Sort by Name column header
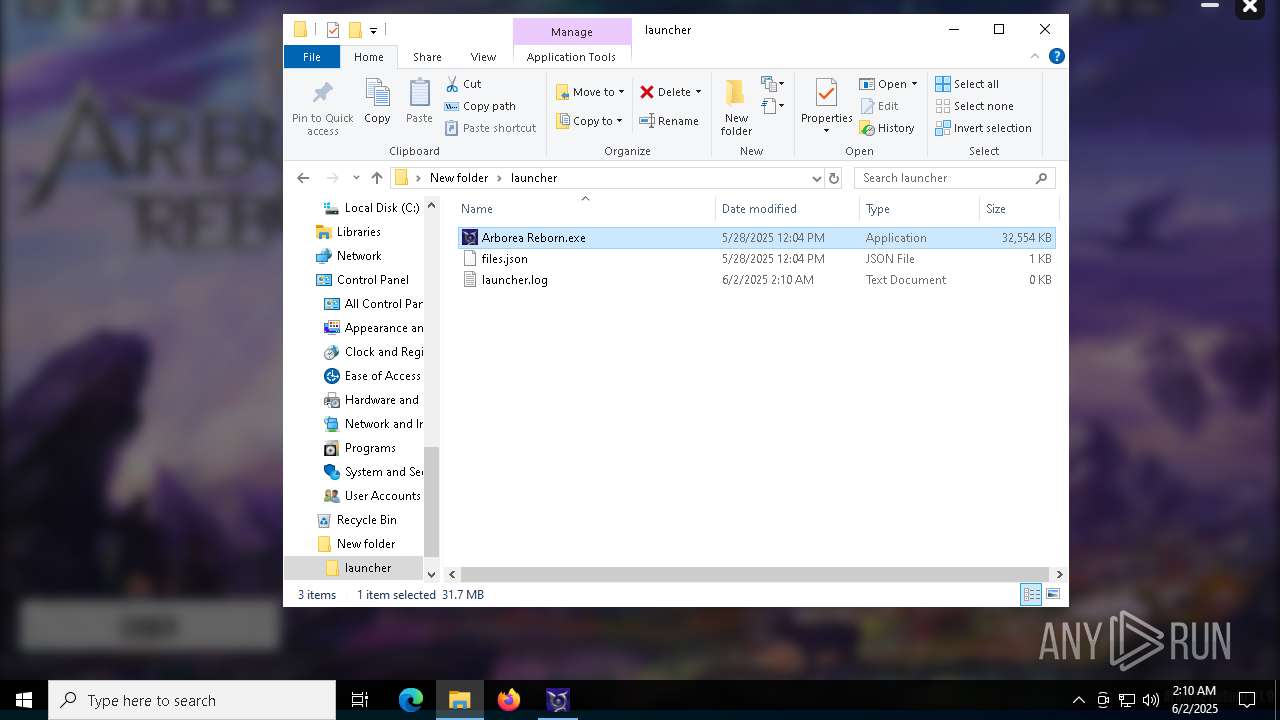Viewport: 1280px width, 720px height. [585, 209]
